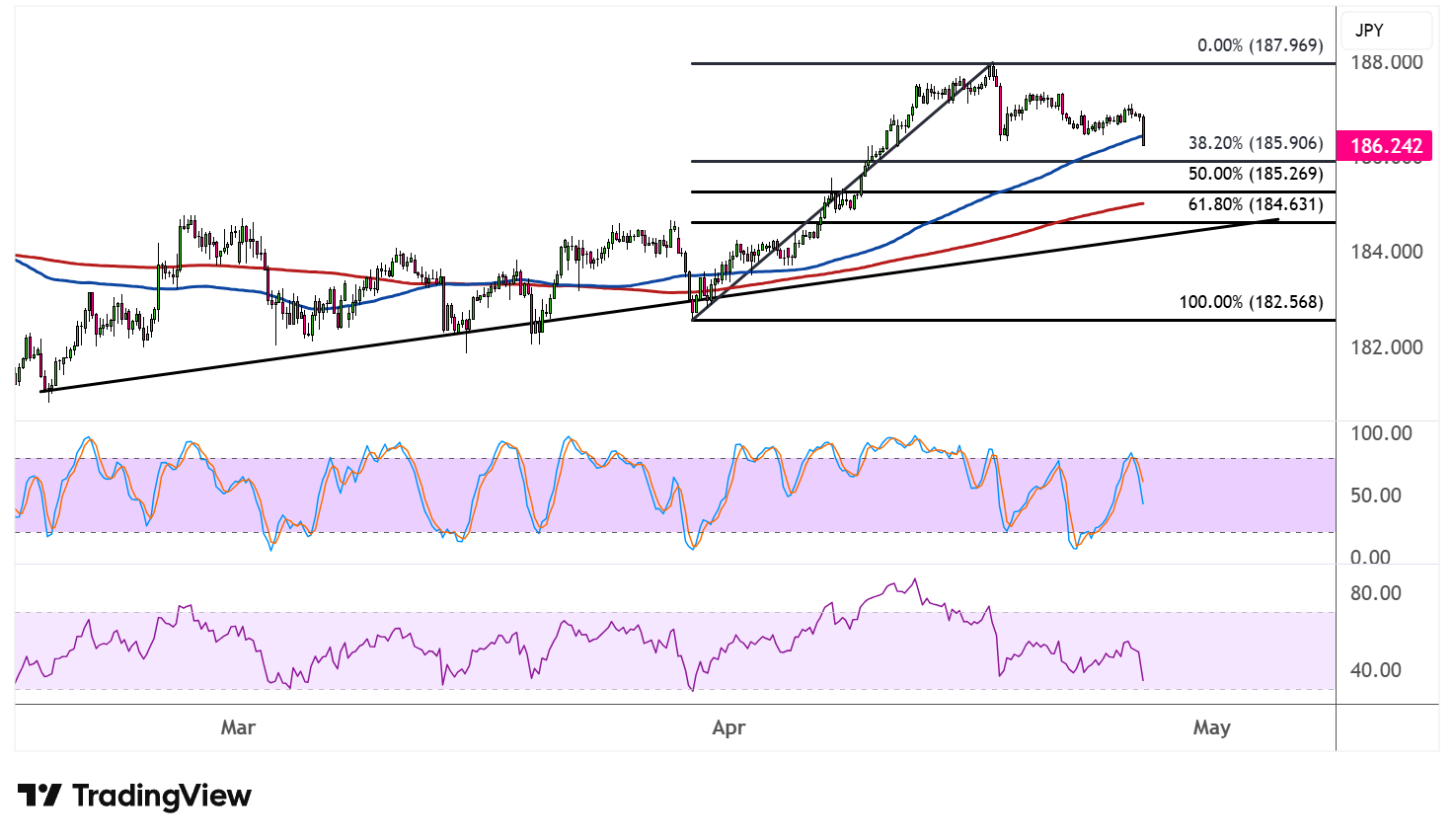Screen dimensions: 1454x840
Task: Click the 38.20% (185.906) Fibonacci label
Action: pos(1256,143)
